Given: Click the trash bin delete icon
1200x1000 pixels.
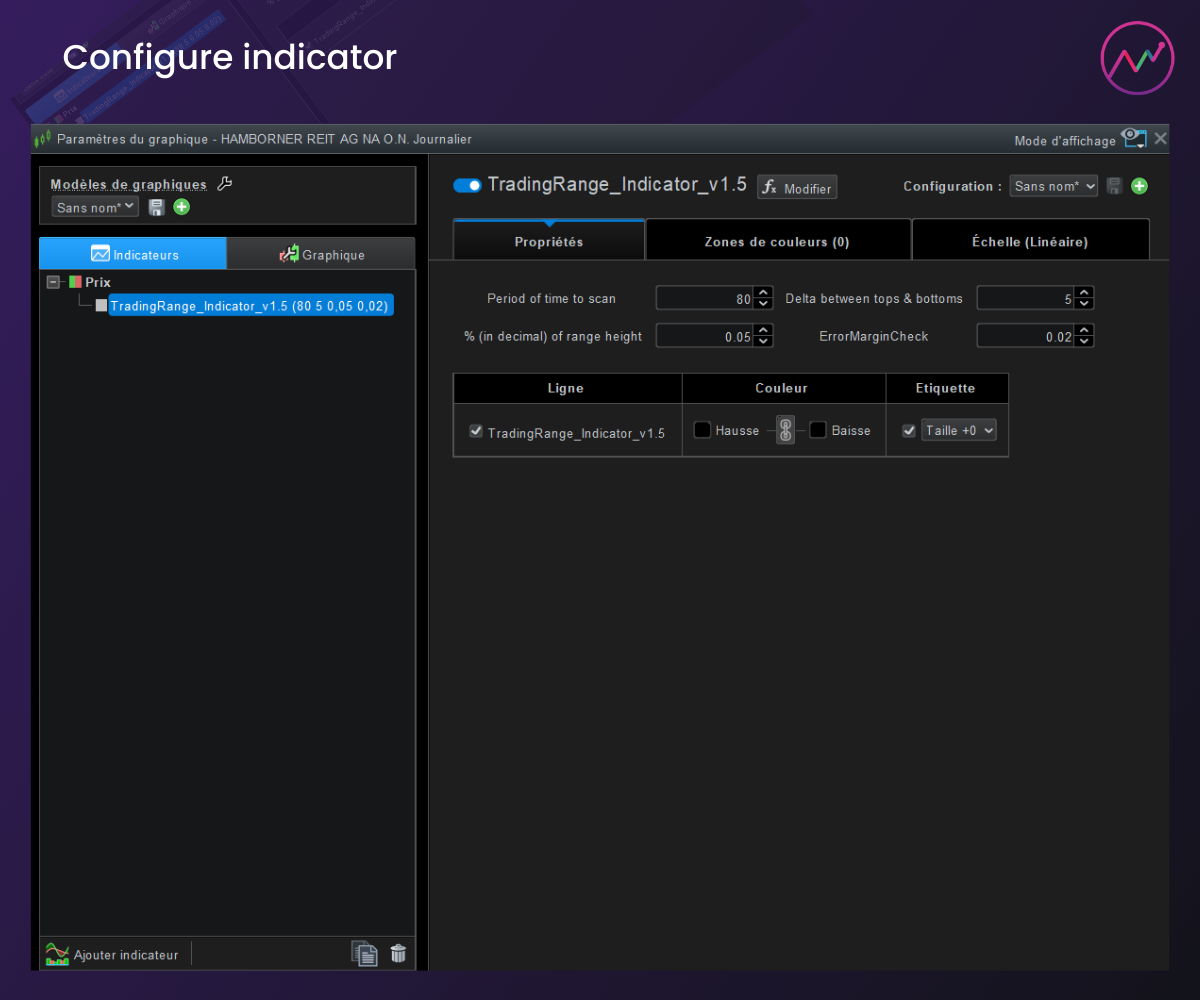Looking at the screenshot, I should pos(398,954).
